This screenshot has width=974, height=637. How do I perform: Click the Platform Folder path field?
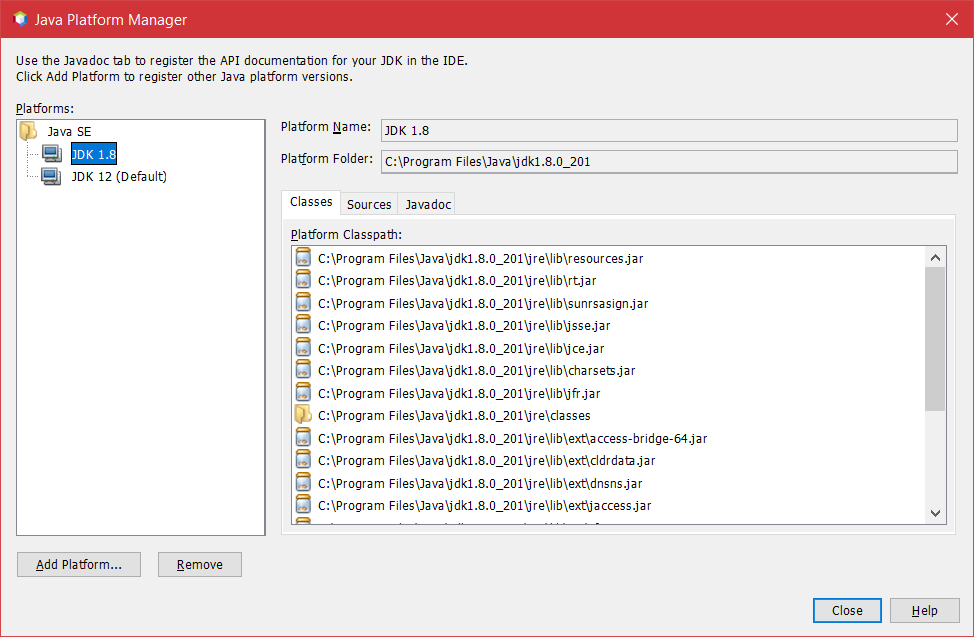pyautogui.click(x=668, y=161)
